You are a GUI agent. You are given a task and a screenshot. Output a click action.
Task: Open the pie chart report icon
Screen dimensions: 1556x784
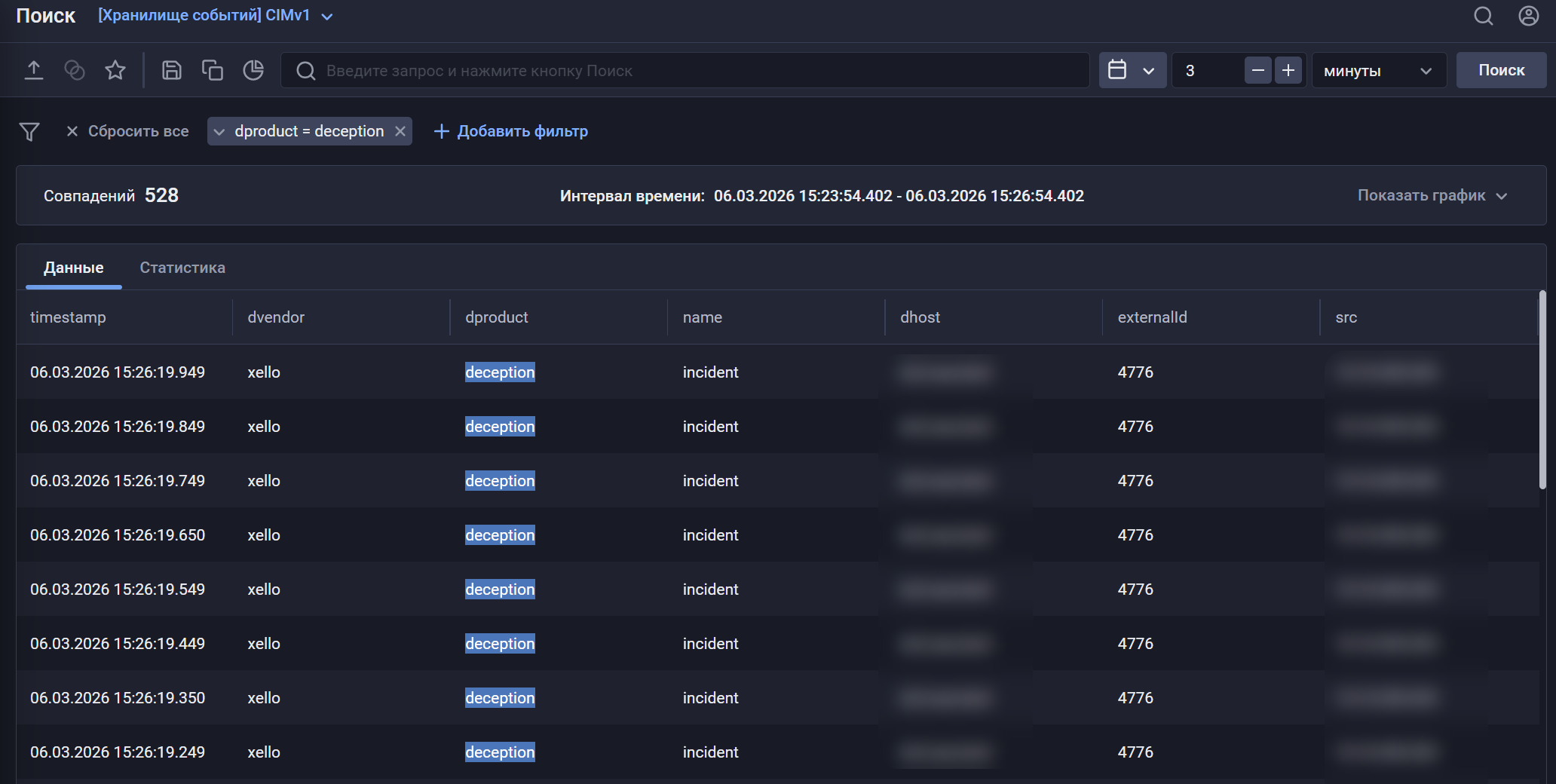pyautogui.click(x=253, y=69)
